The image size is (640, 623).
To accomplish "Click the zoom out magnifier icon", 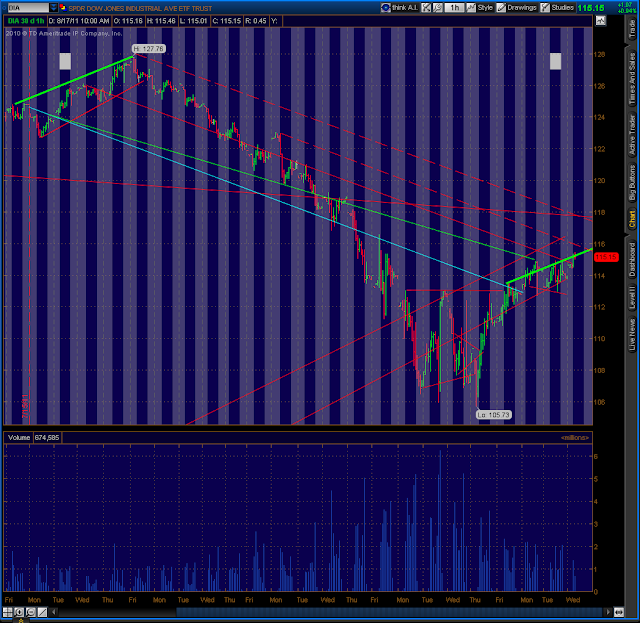I will [x=31, y=612].
